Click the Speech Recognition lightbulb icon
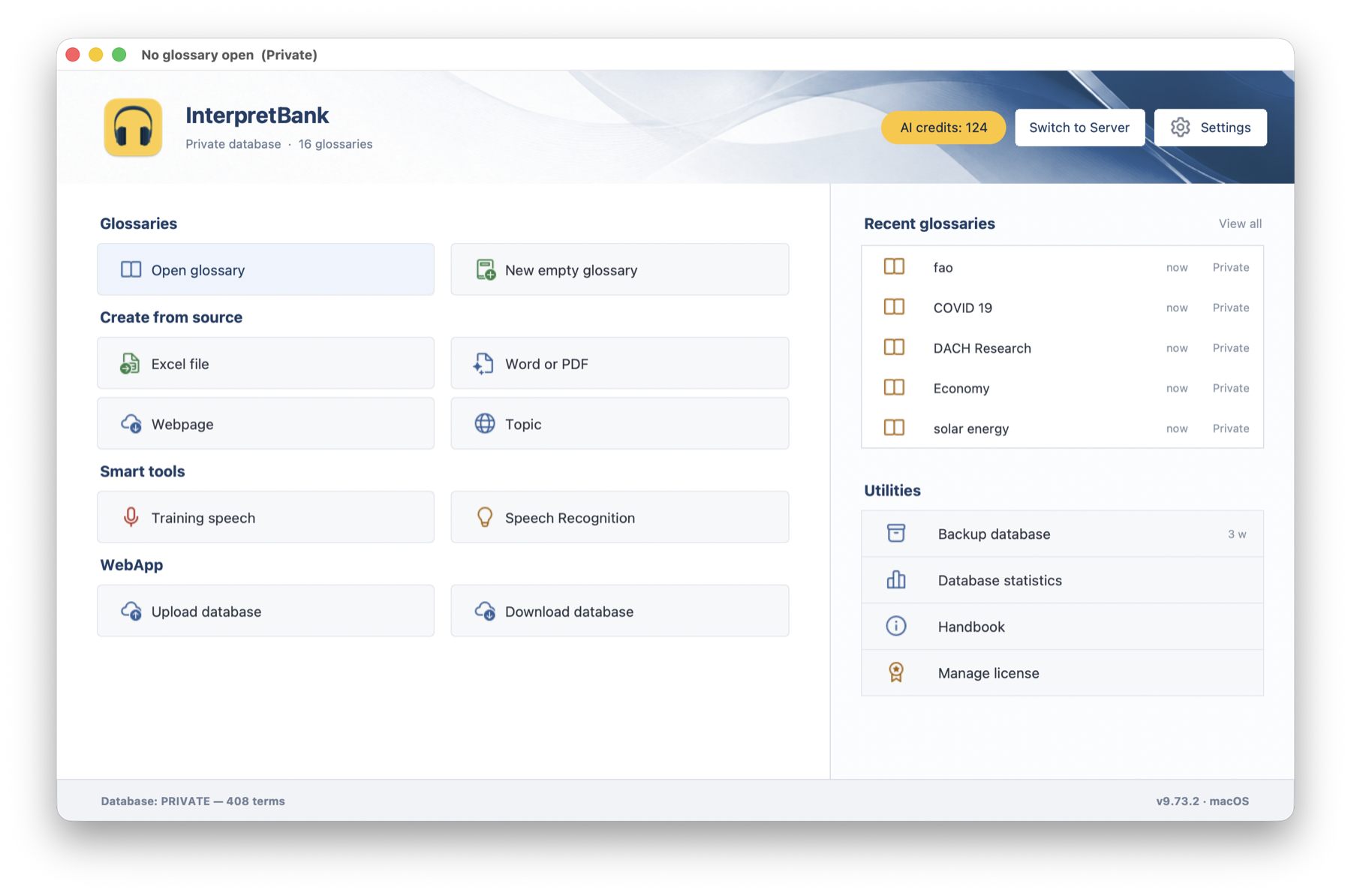 pos(485,517)
